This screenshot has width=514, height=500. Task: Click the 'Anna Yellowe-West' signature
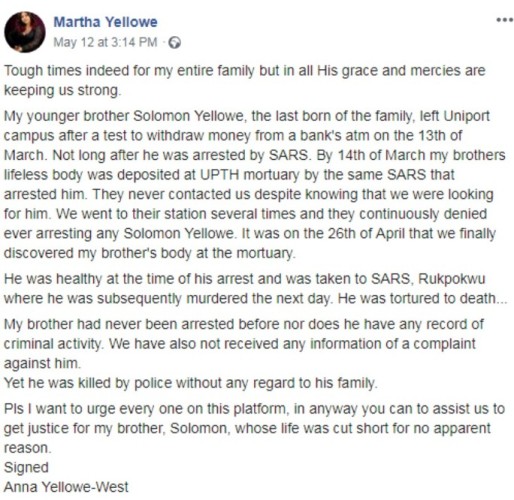click(x=66, y=487)
